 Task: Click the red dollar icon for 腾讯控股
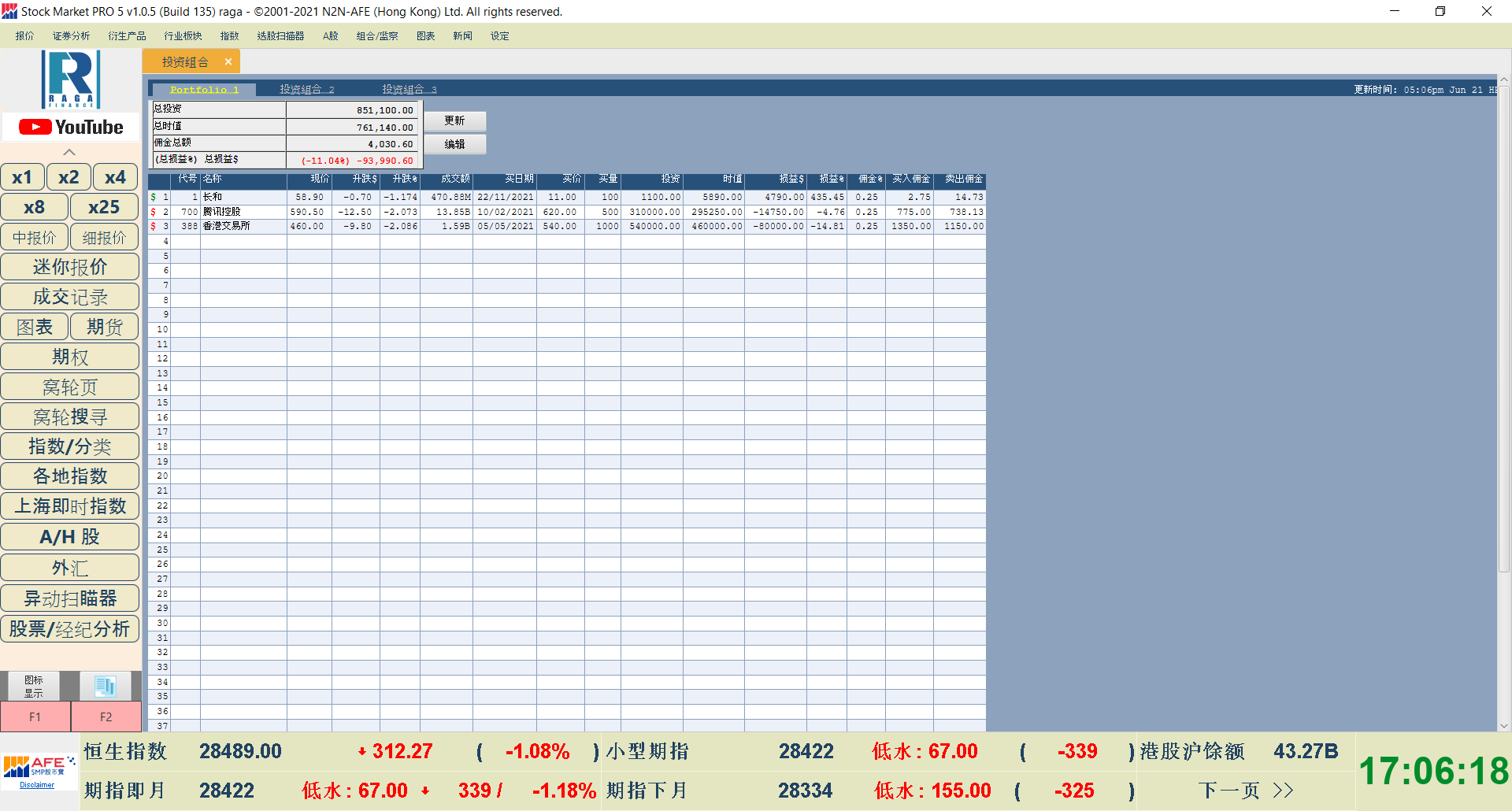[154, 212]
